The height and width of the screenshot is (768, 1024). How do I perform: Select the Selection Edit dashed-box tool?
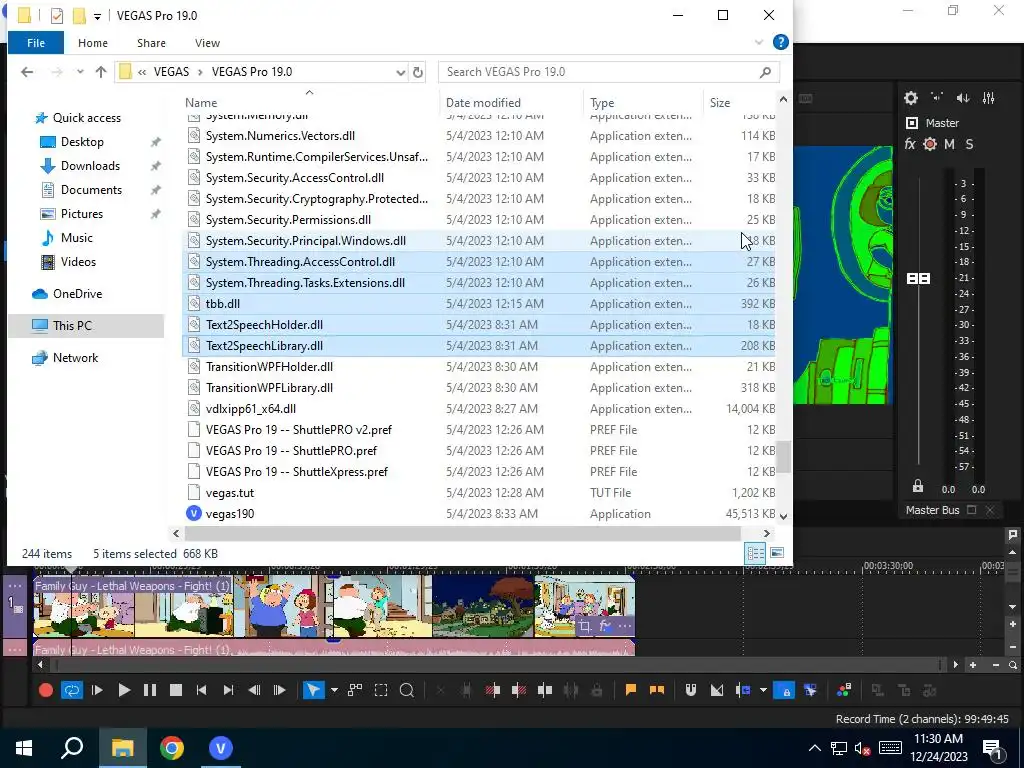381,690
